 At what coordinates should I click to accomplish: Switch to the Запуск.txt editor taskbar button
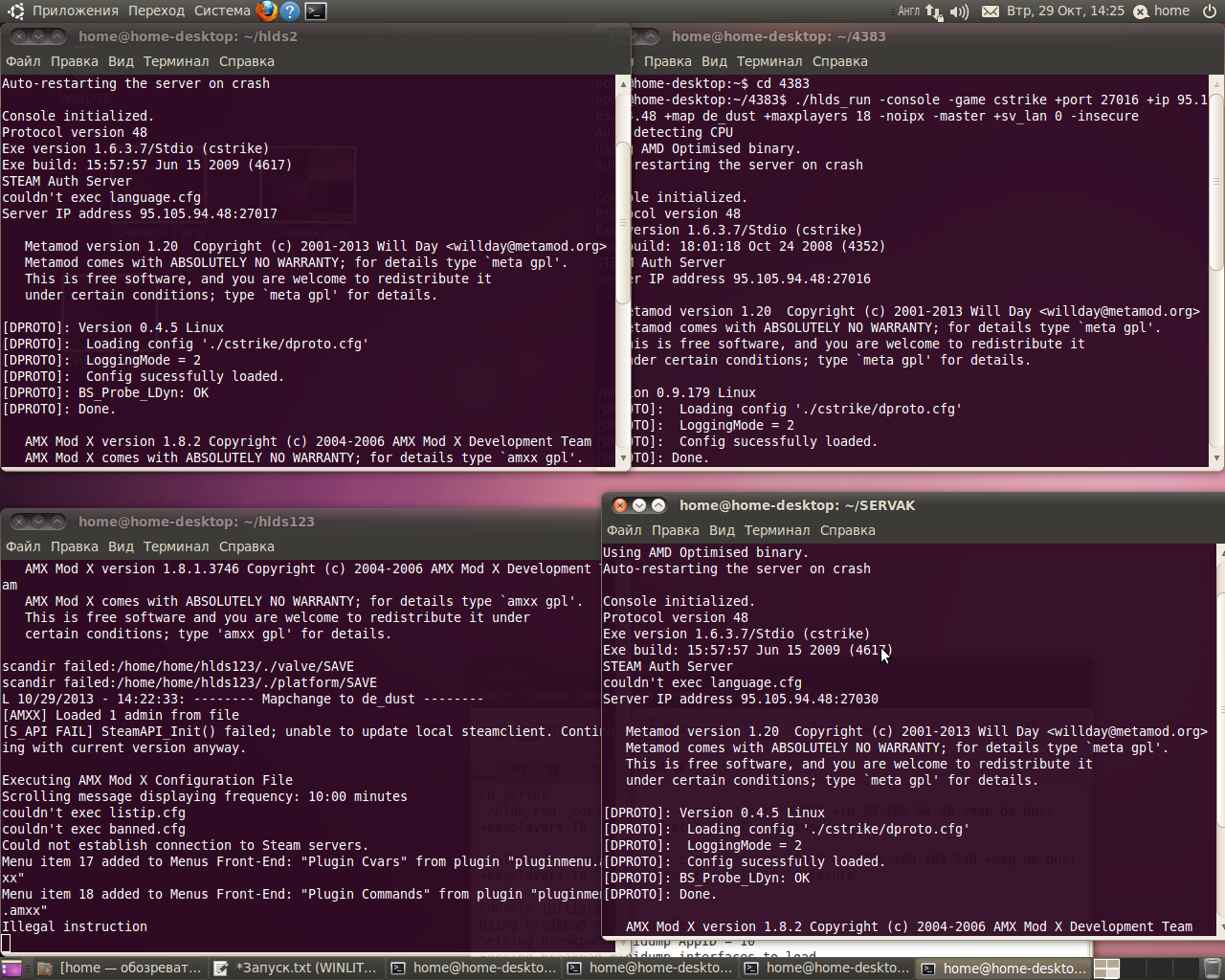pyautogui.click(x=297, y=969)
